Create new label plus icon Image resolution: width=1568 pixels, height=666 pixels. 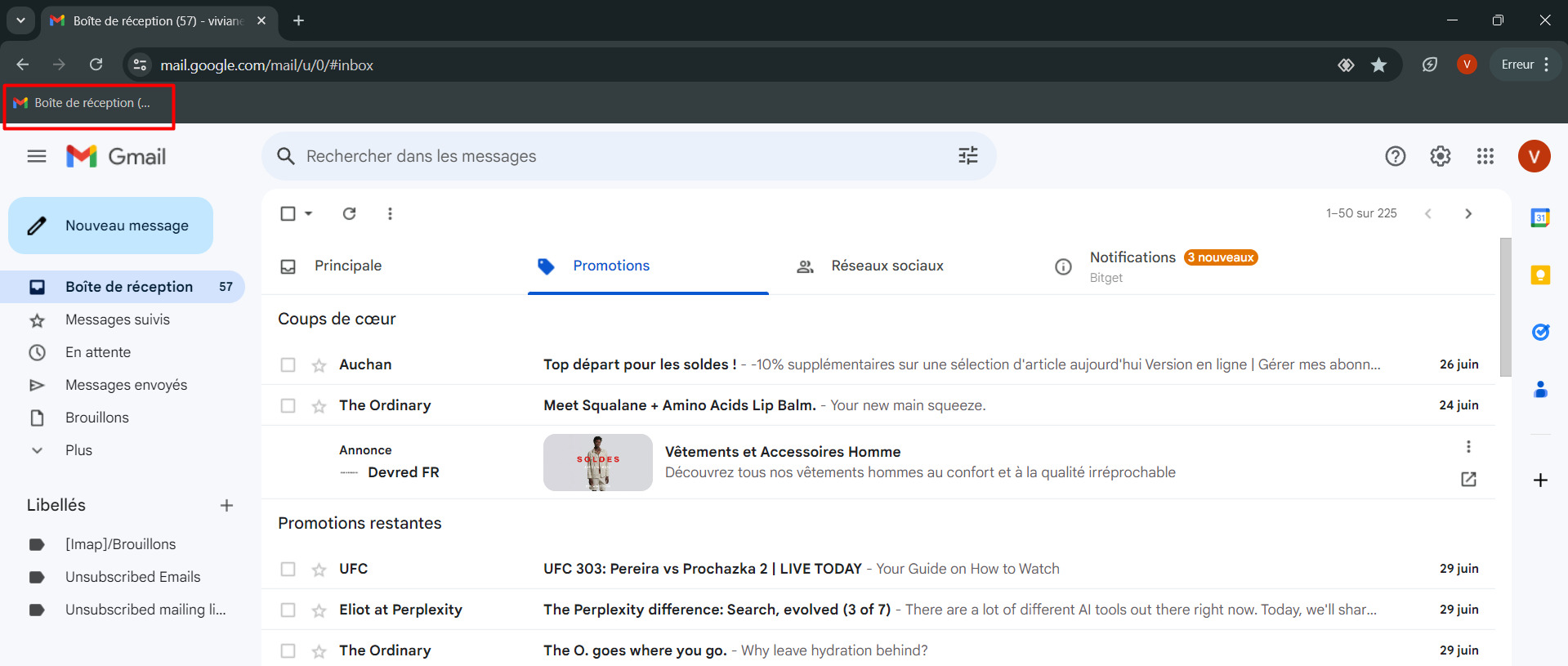[227, 505]
